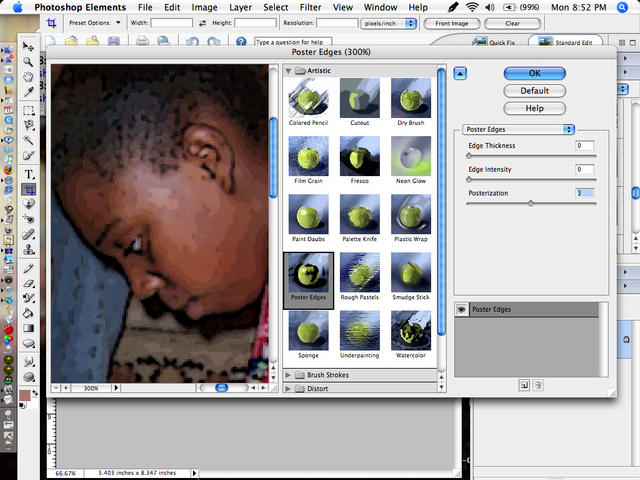Select the Eyedropper tool
Screen dimensions: 640x480
[x=28, y=92]
